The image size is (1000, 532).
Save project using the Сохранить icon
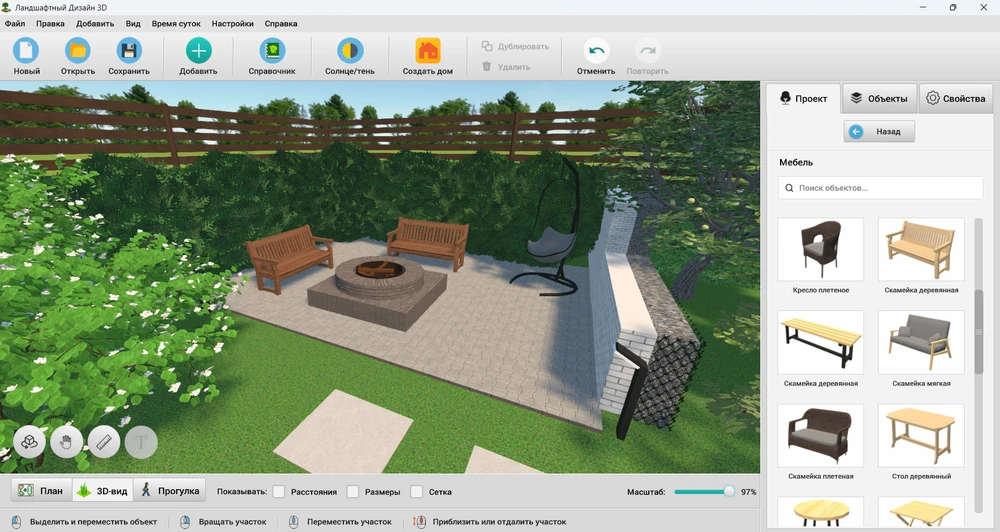pyautogui.click(x=129, y=51)
